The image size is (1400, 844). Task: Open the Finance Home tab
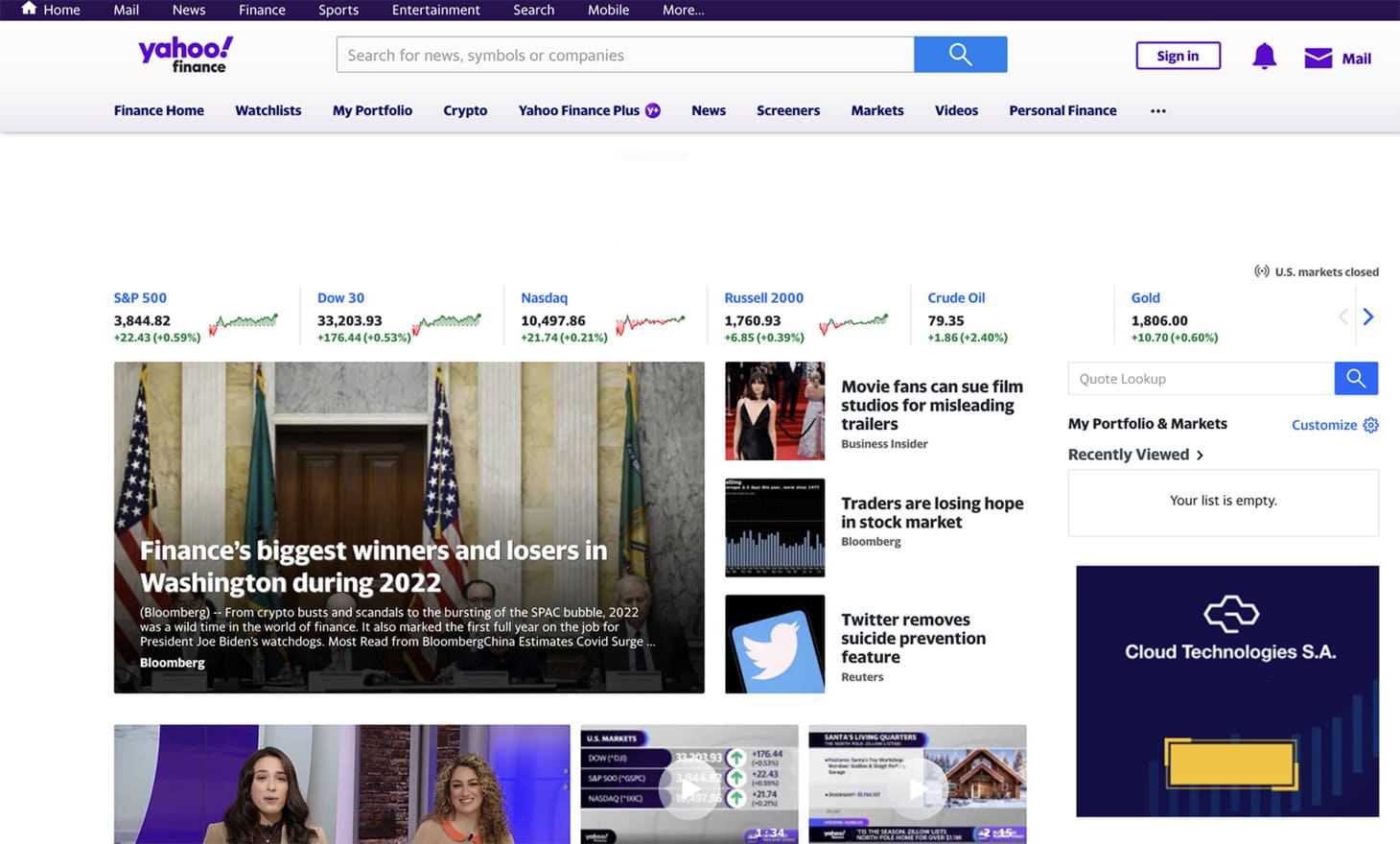click(x=159, y=110)
